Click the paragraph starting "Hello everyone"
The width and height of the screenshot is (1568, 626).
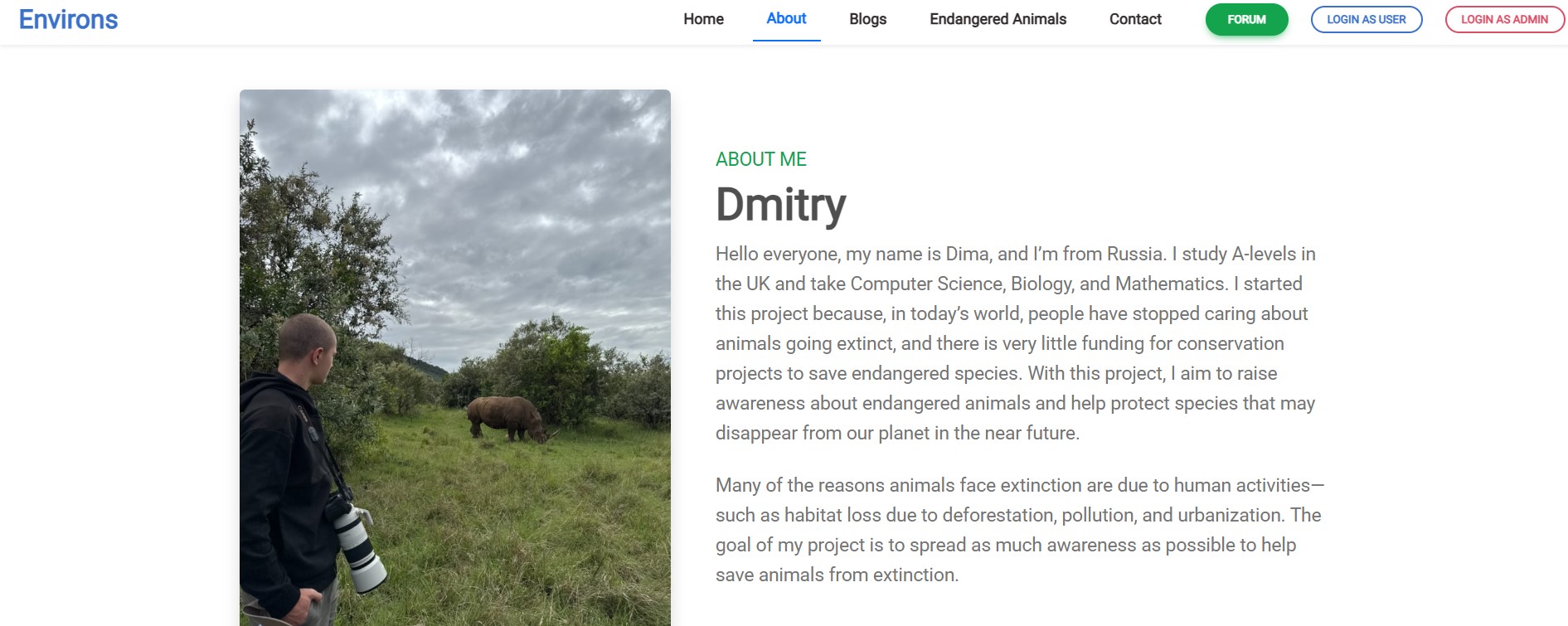click(x=1016, y=343)
